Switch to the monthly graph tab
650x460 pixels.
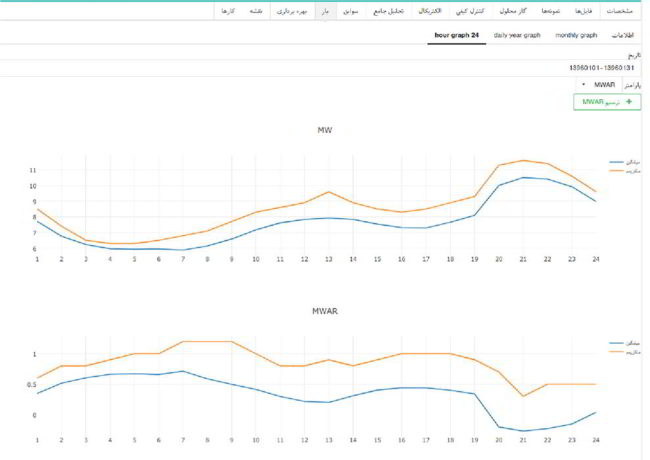[576, 35]
